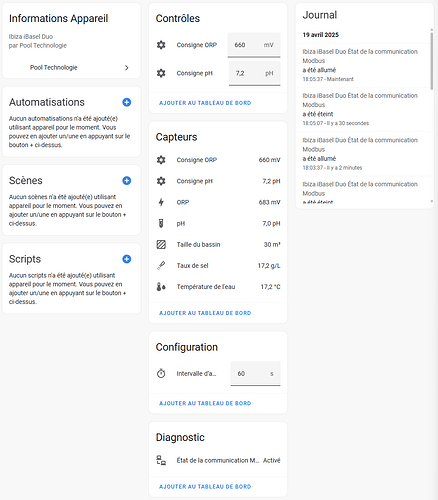Image resolution: width=438 pixels, height=500 pixels.
Task: Click the Taux de sel icon
Action: (x=161, y=266)
